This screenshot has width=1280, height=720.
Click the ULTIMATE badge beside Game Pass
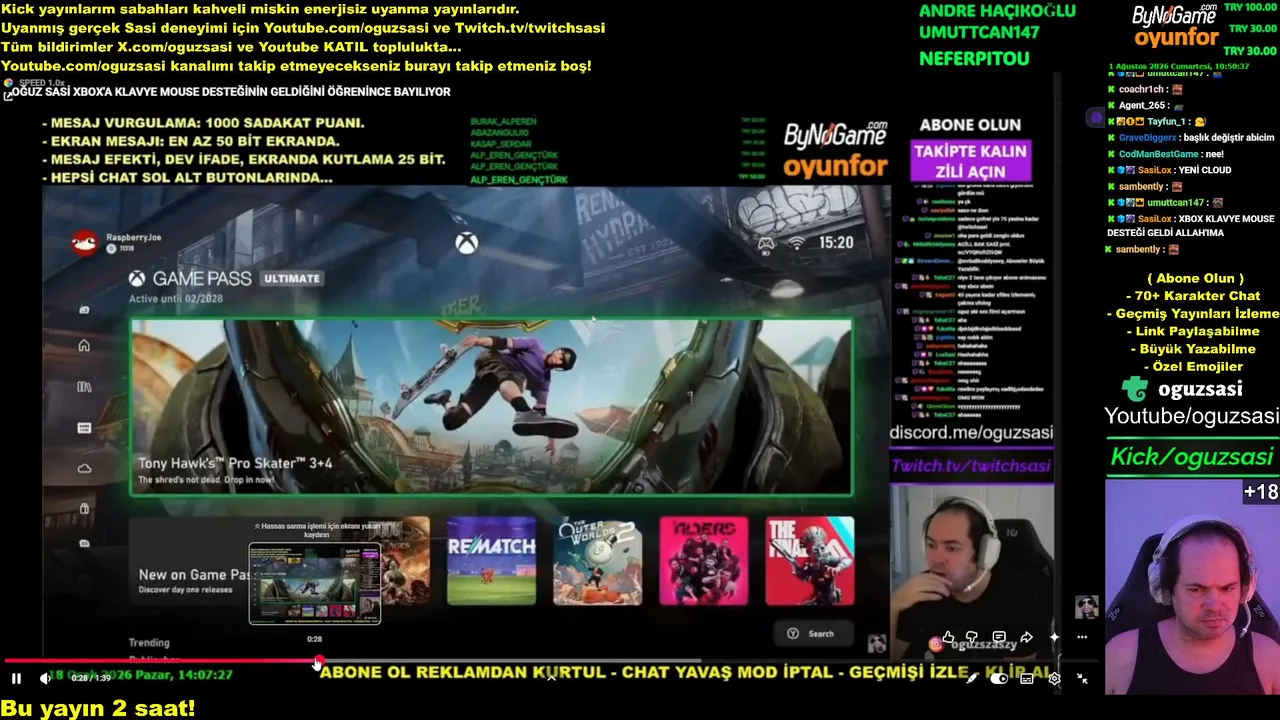click(x=292, y=279)
